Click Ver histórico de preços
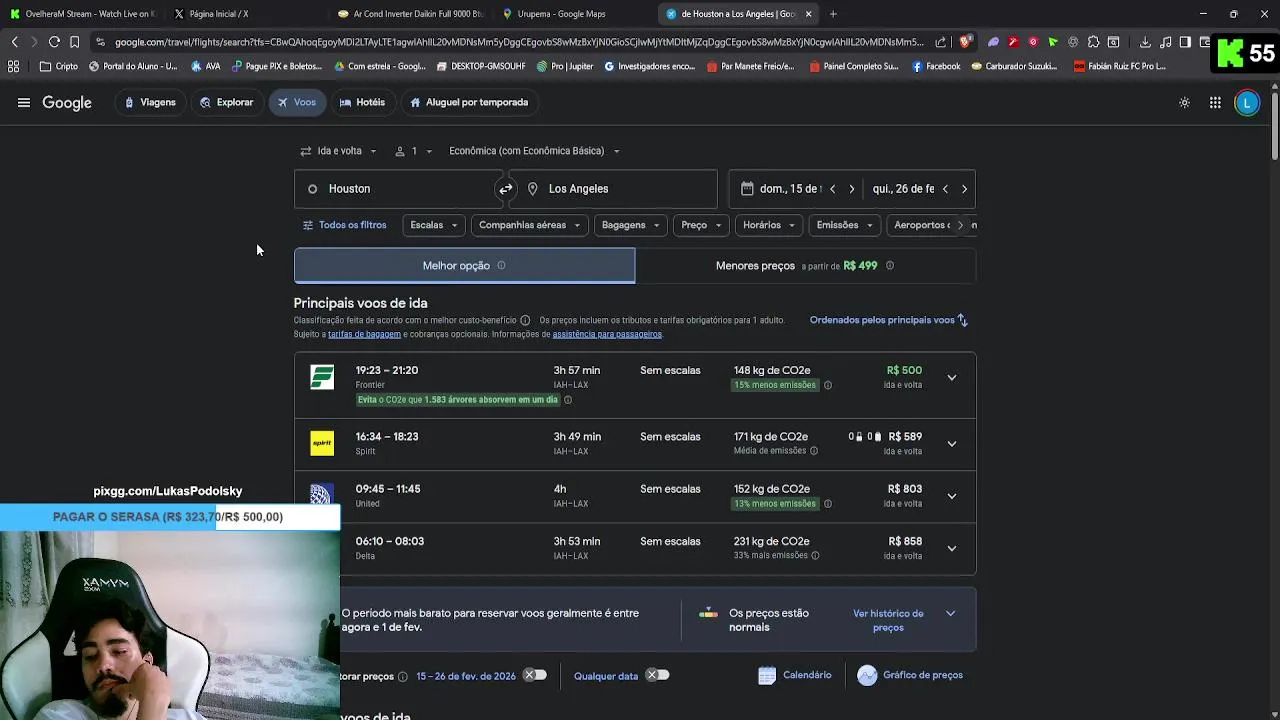 pyautogui.click(x=888, y=620)
